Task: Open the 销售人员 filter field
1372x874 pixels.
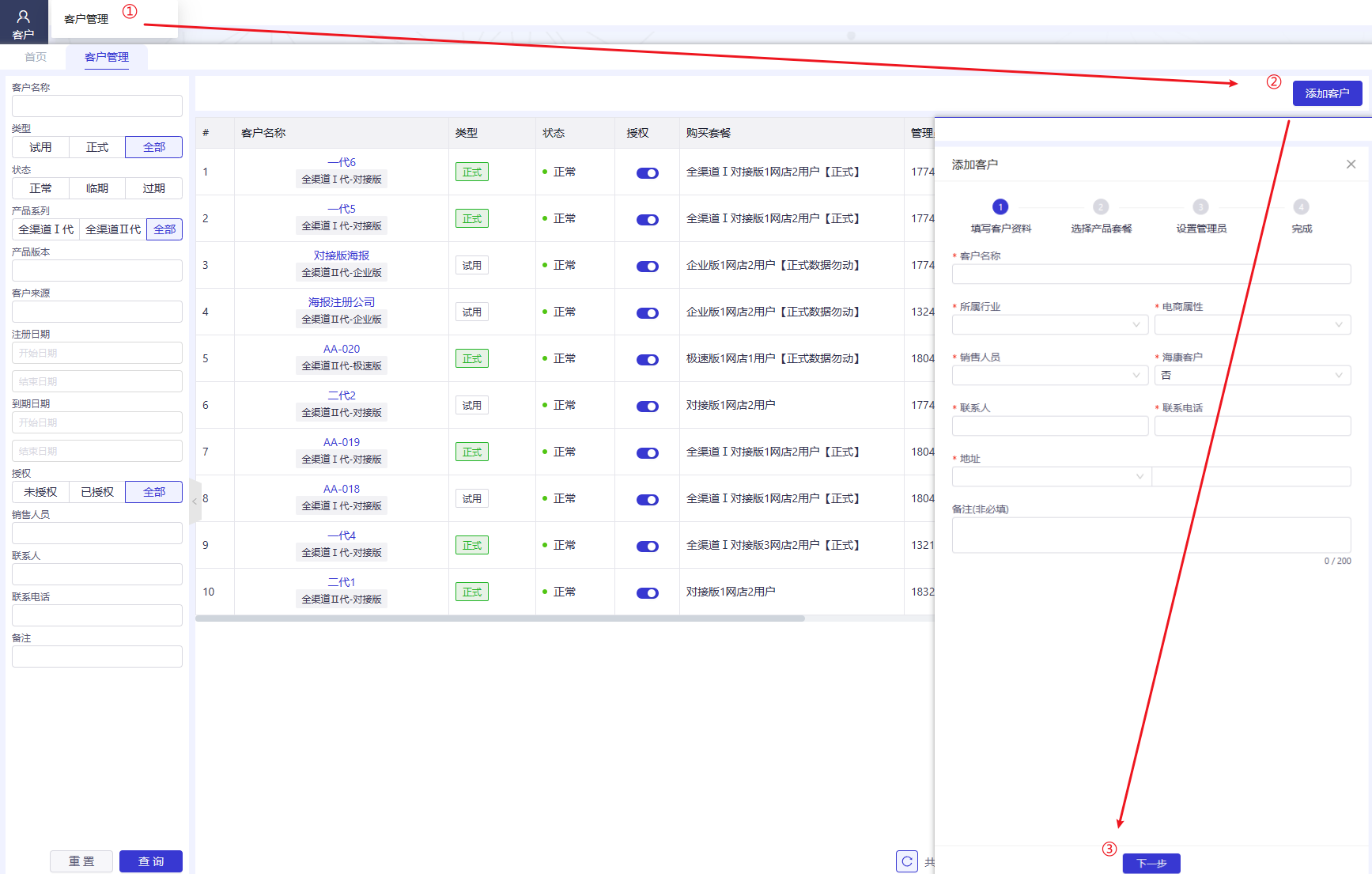Action: tap(97, 533)
